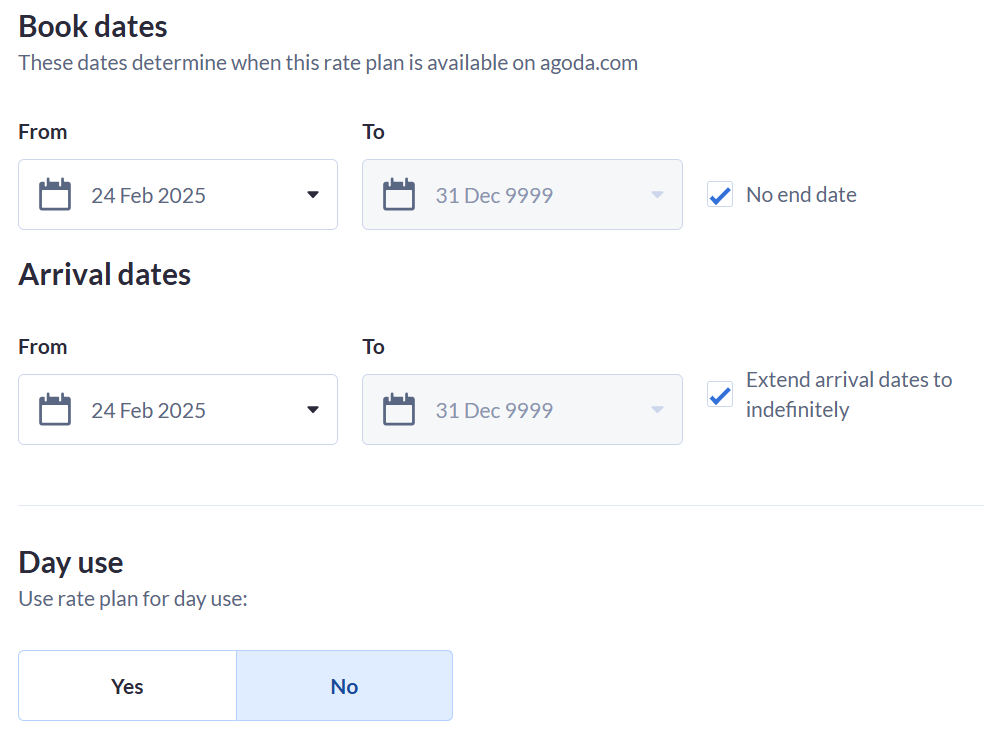Open the Arrival dates From dropdown arrow

313,410
